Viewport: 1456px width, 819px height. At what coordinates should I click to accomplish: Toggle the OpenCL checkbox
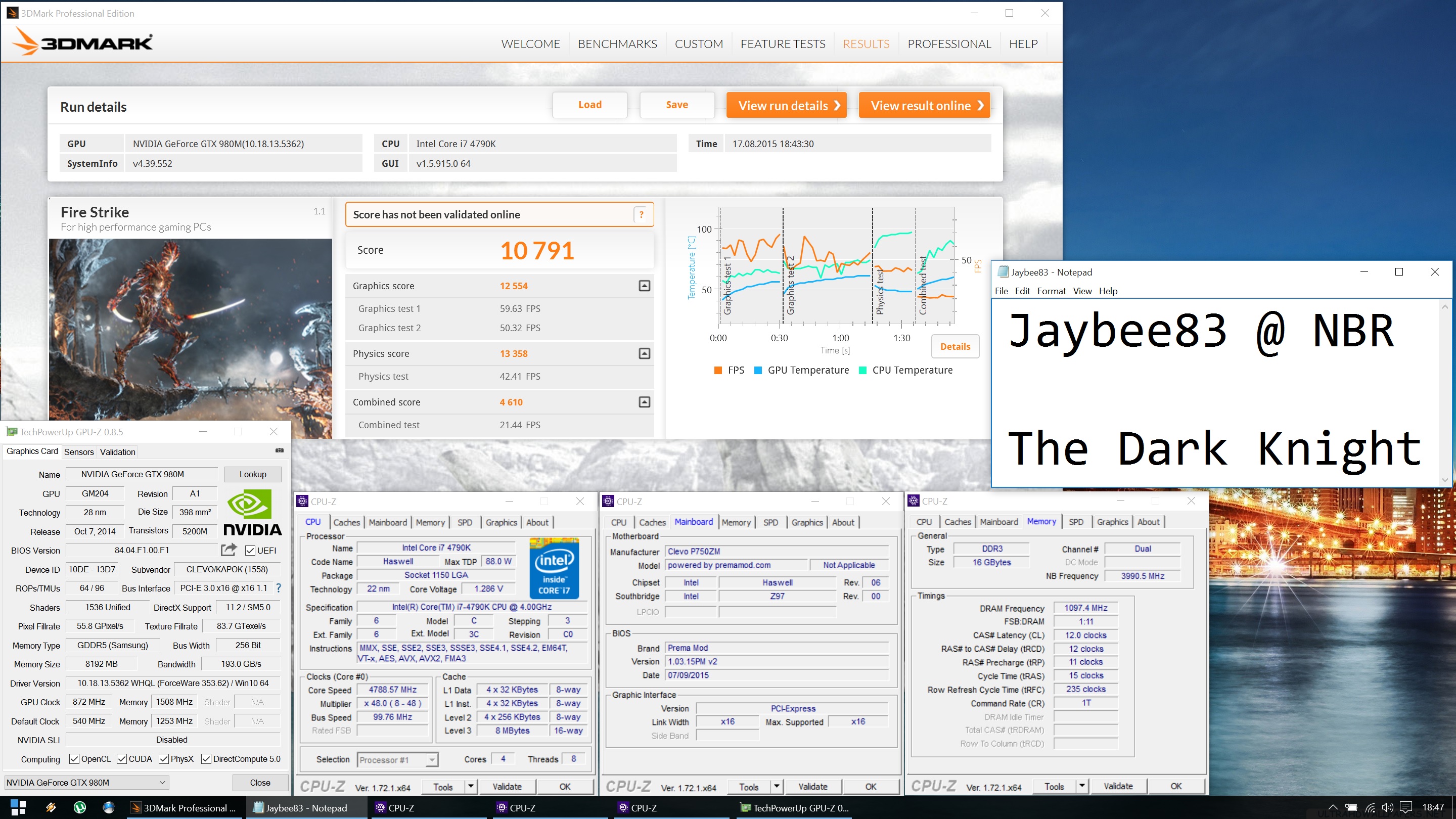pos(74,759)
